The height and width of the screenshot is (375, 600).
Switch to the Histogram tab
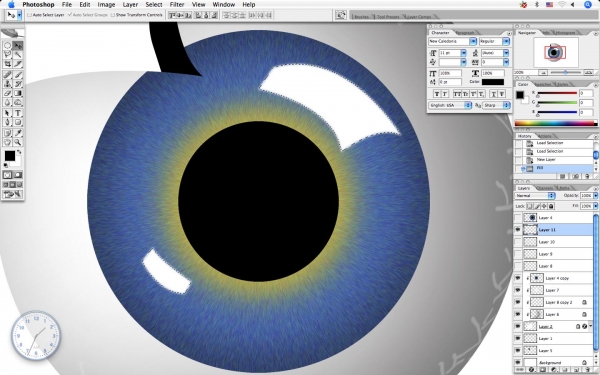[x=565, y=33]
